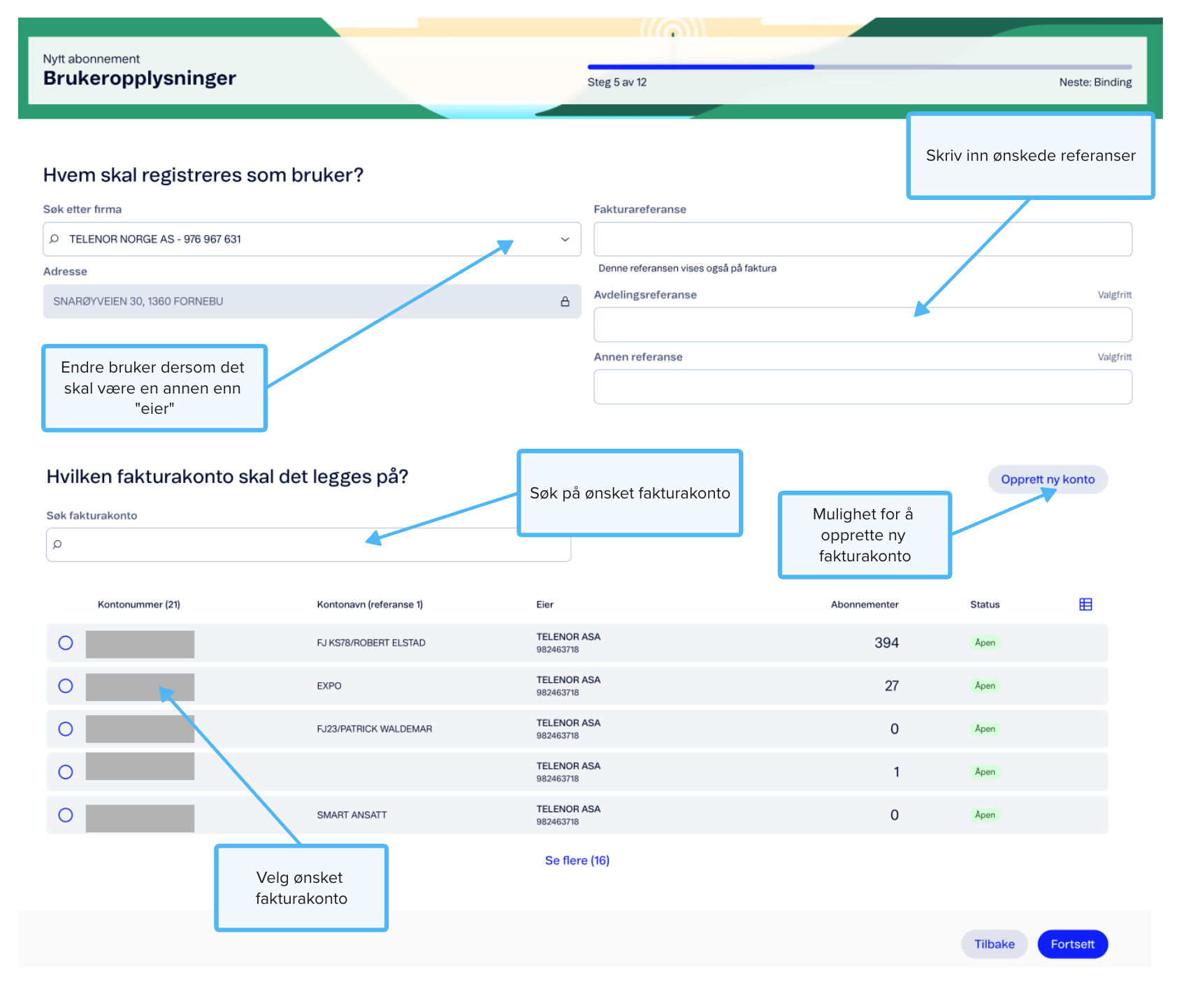Select the radio button for FJ KS78/ROBERT ELSTAD

66,643
